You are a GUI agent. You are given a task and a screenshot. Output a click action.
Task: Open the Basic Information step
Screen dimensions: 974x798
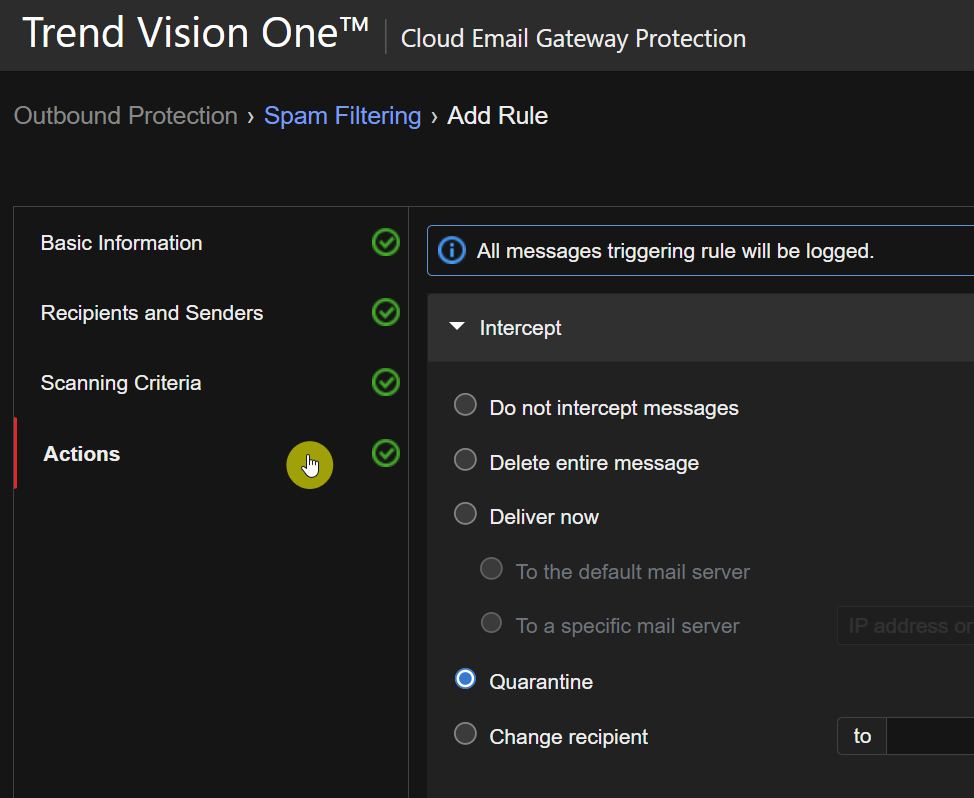(121, 243)
